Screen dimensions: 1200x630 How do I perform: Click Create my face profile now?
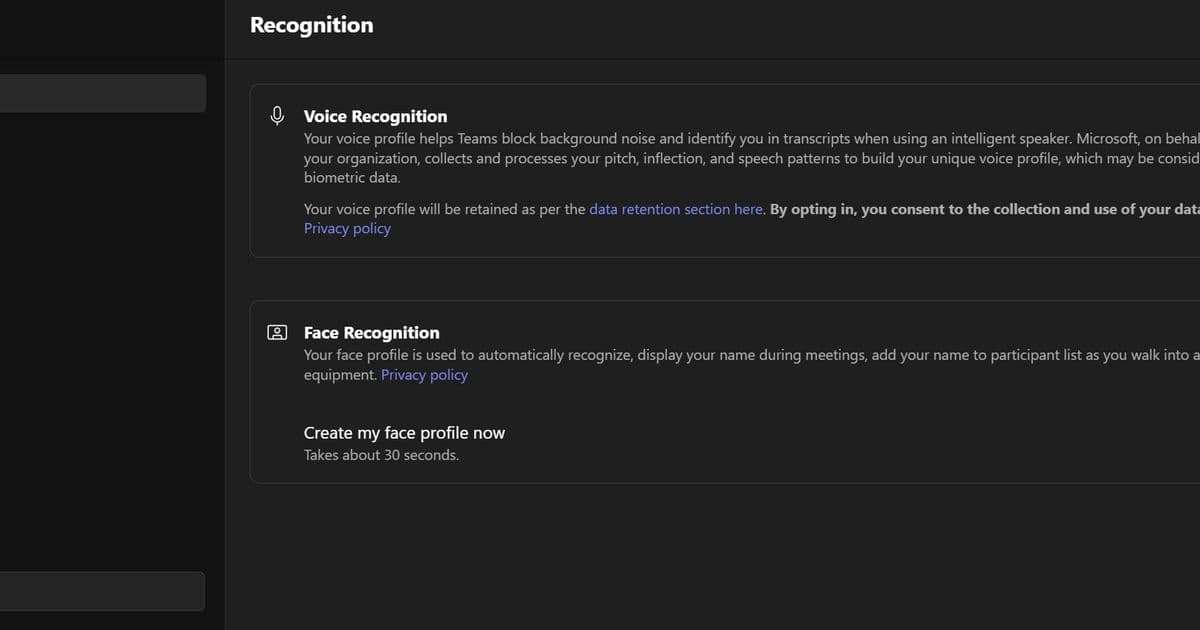(404, 433)
